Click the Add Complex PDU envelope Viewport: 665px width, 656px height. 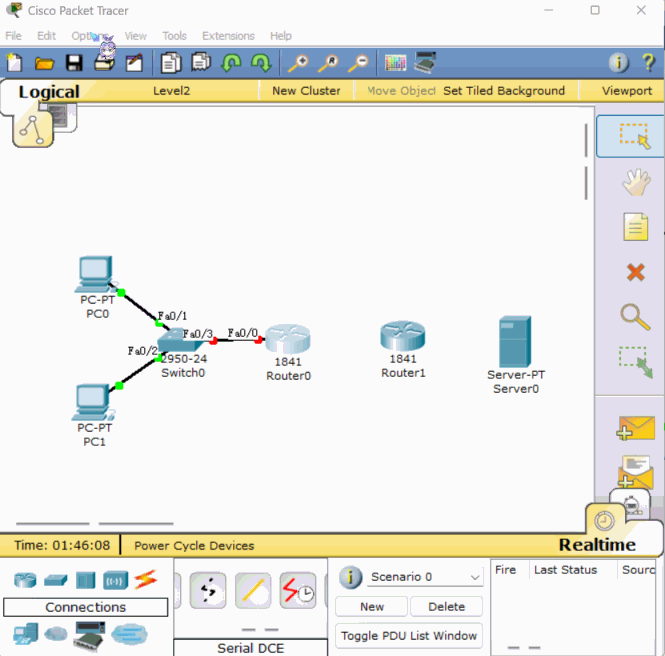coord(635,472)
